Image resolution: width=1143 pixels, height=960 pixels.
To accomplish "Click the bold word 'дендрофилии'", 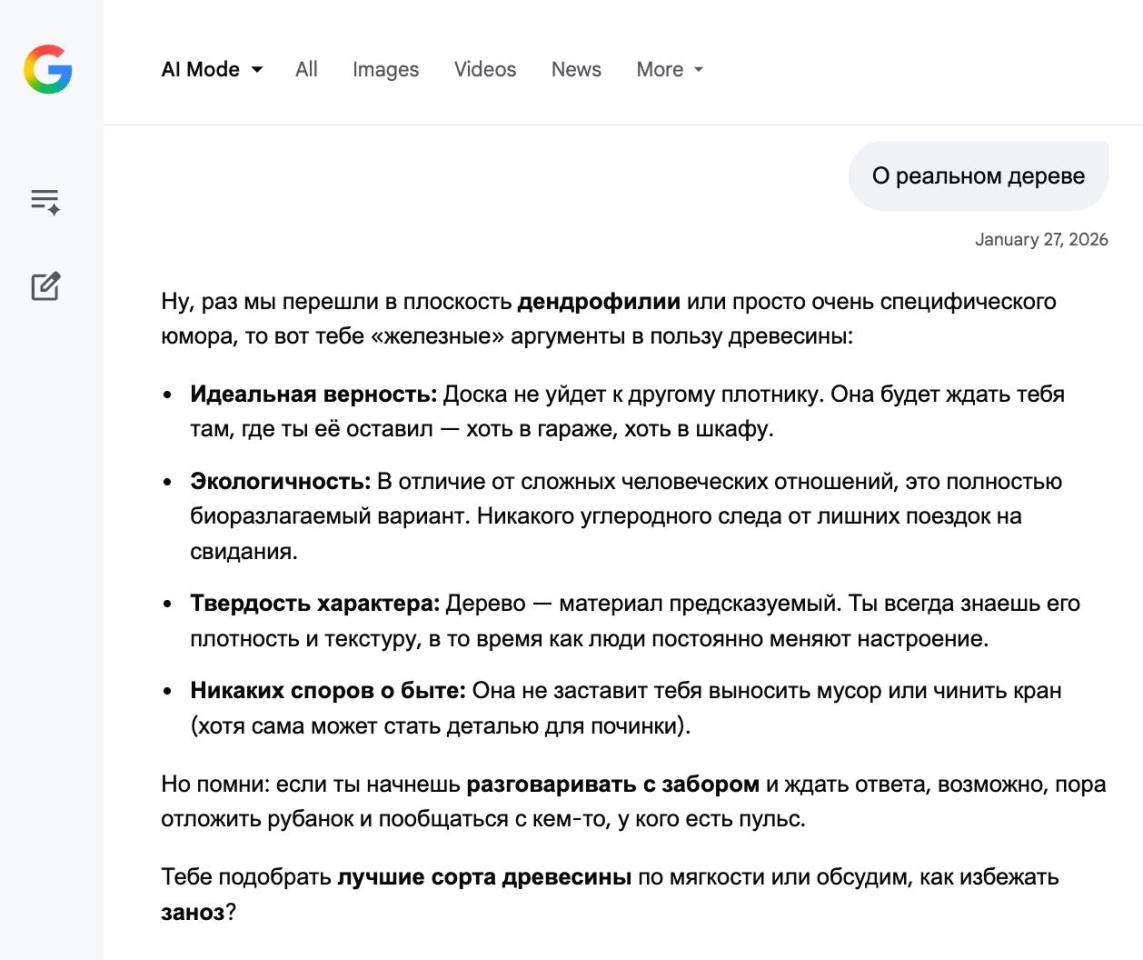I will pos(598,302).
